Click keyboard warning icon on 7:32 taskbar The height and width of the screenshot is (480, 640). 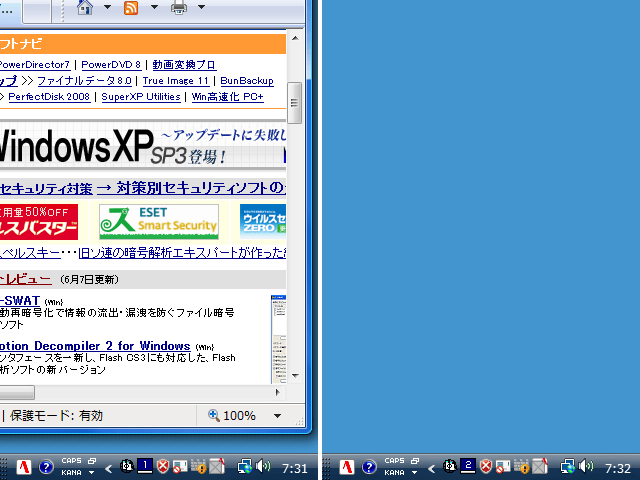pyautogui.click(x=522, y=466)
